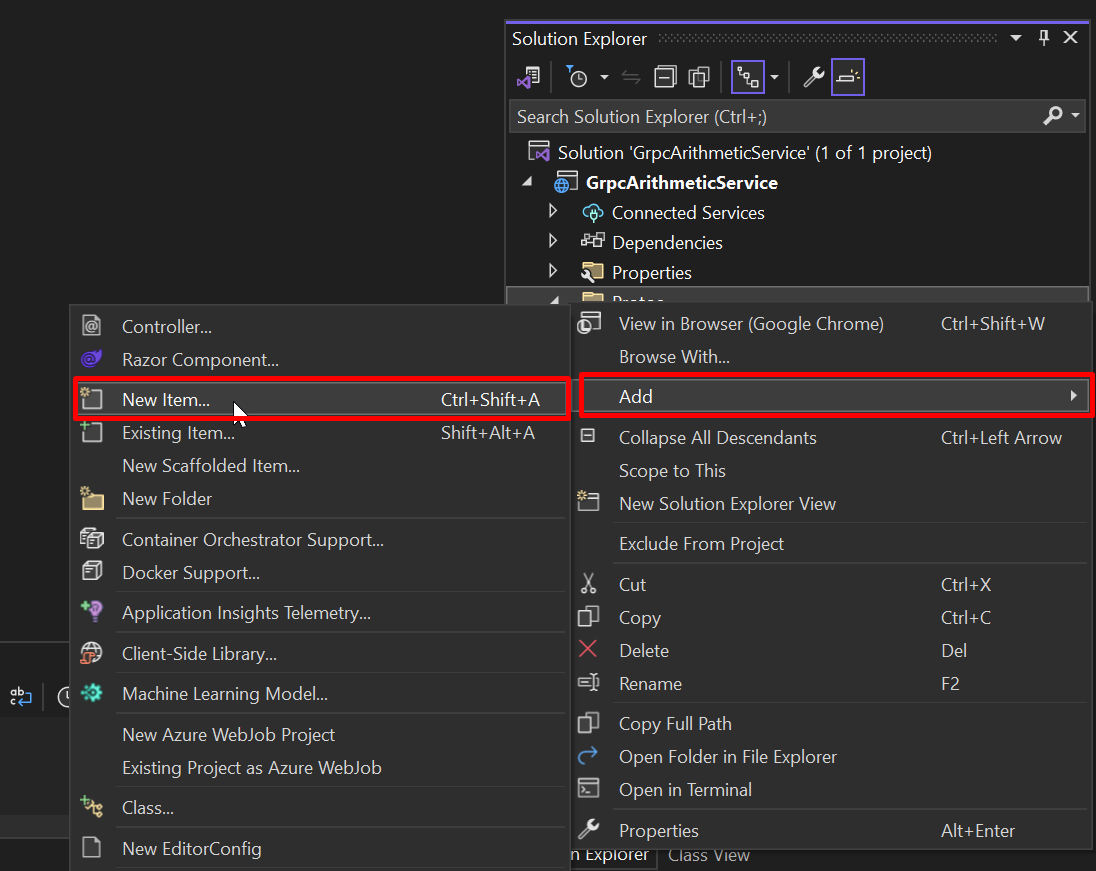Switch to the Class View tab
The width and height of the screenshot is (1096, 871).
[709, 855]
